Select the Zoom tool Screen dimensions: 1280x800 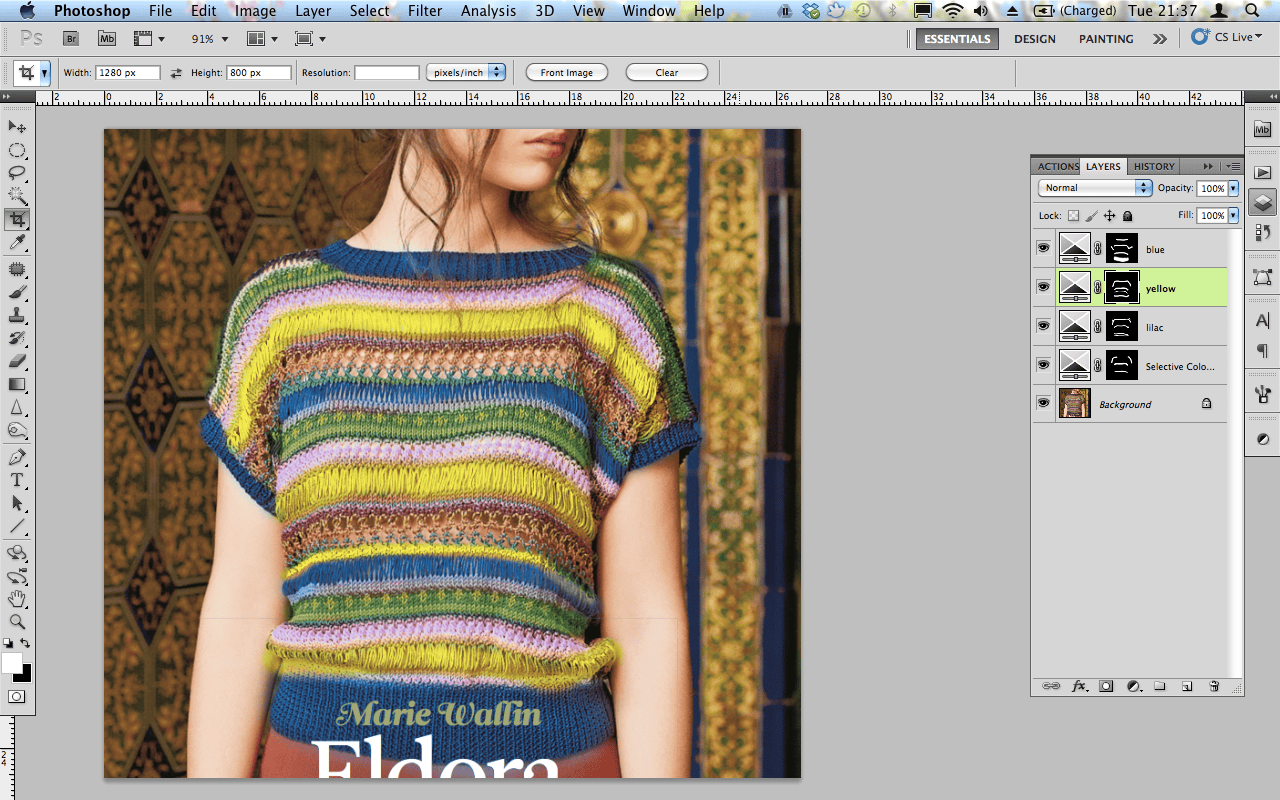click(x=17, y=623)
